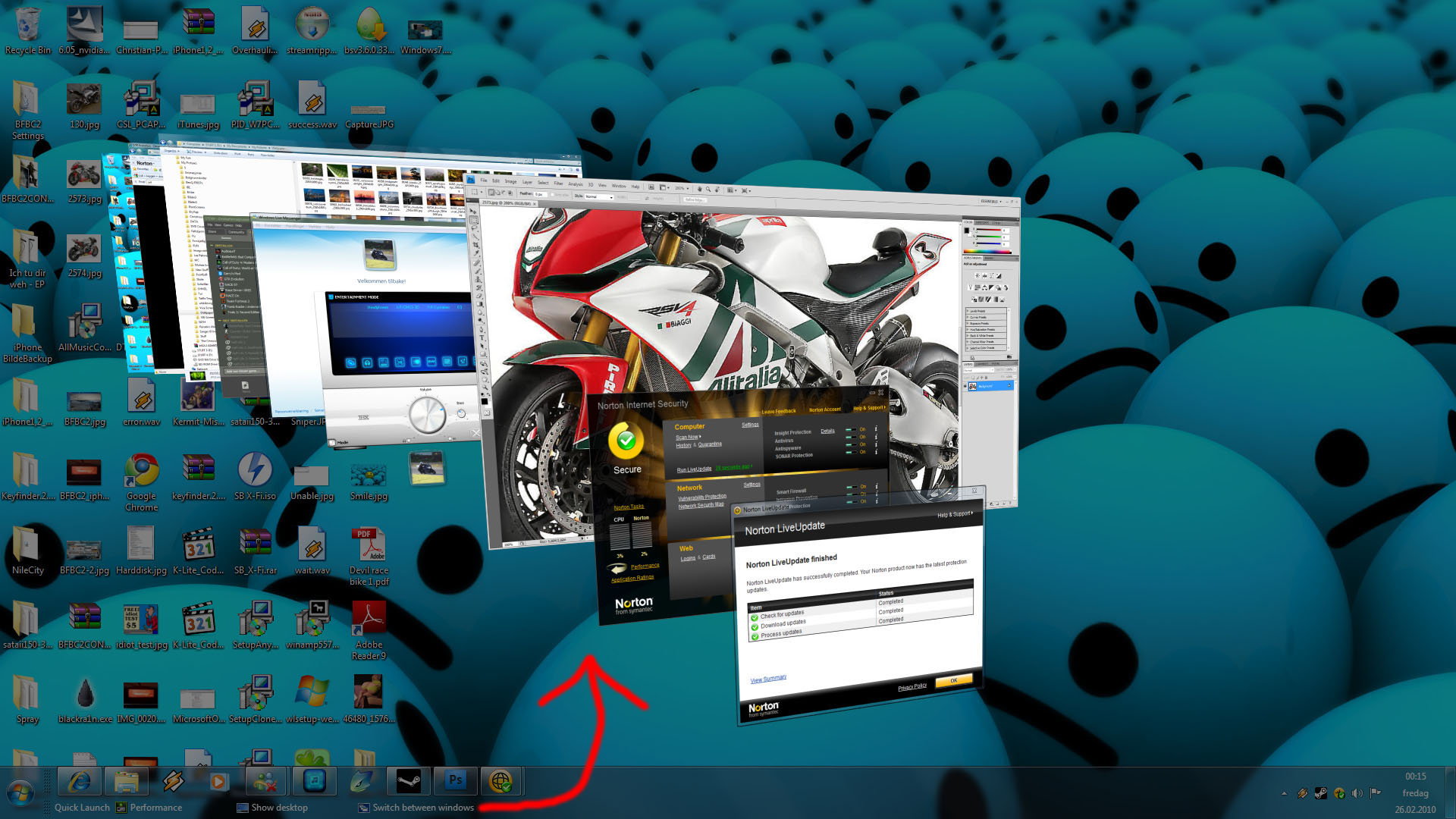This screenshot has width=1456, height=819.
Task: Select the Recycle Bin desktop icon
Action: click(28, 31)
